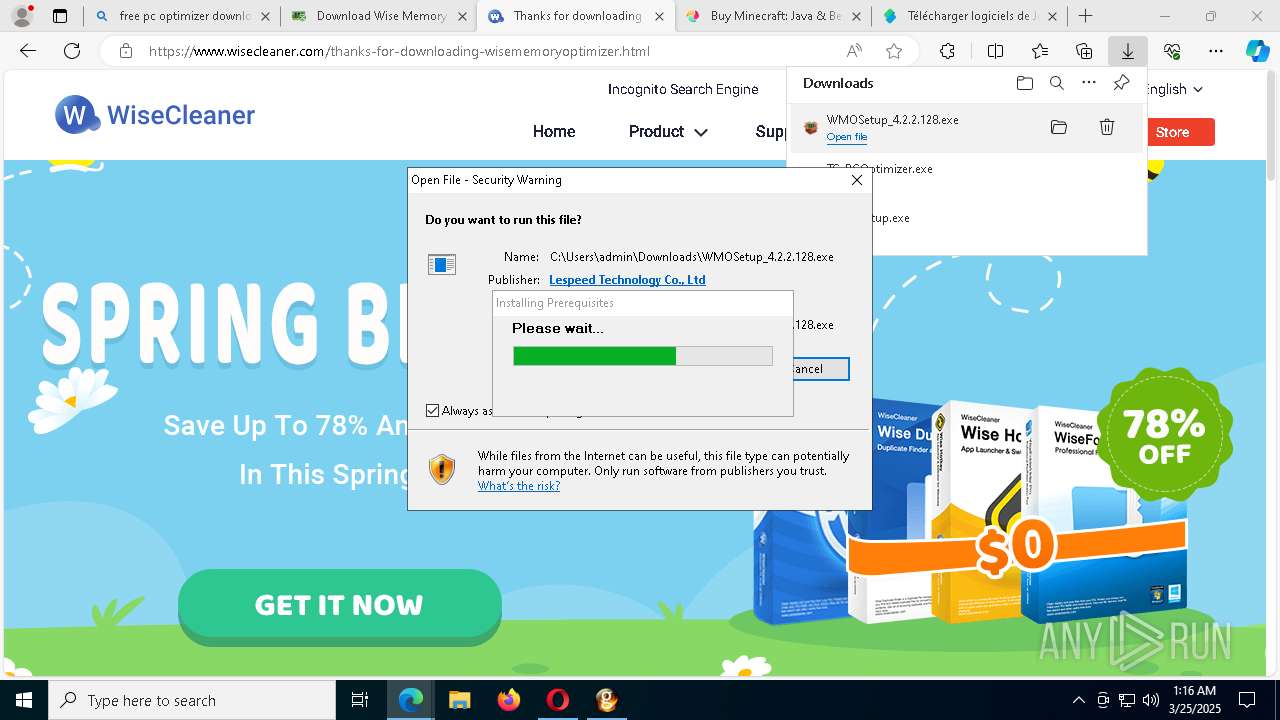
Task: Show WMOSetup file in folder
Action: 1059,127
